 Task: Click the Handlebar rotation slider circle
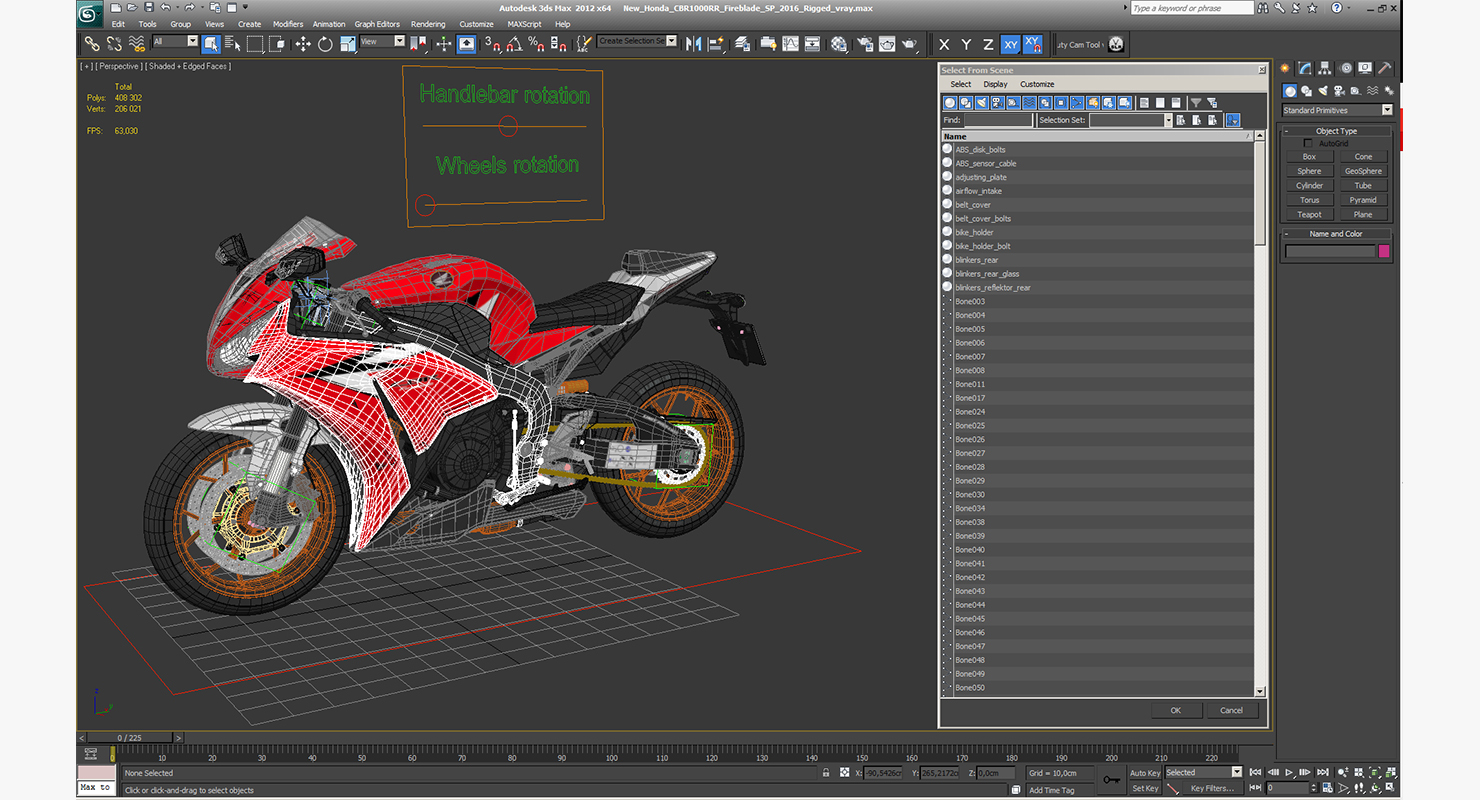coord(508,126)
